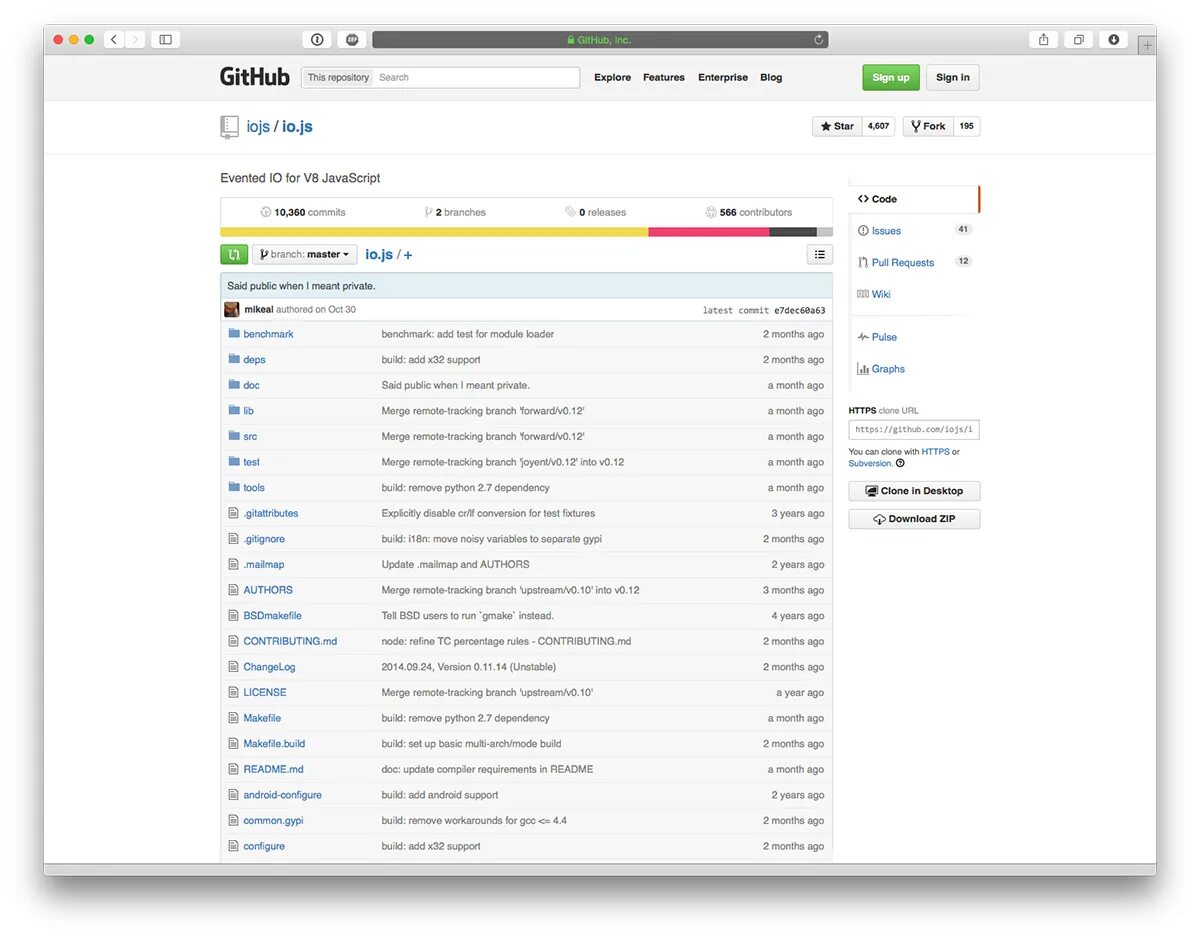Image resolution: width=1200 pixels, height=938 pixels.
Task: Click the pink language bar segment
Action: pyautogui.click(x=709, y=232)
